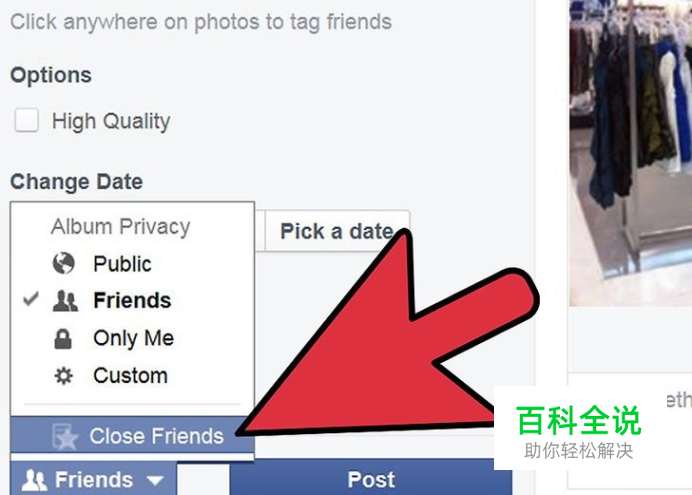The image size is (692, 495).
Task: Click the gear icon for Custom privacy
Action: pos(64,376)
